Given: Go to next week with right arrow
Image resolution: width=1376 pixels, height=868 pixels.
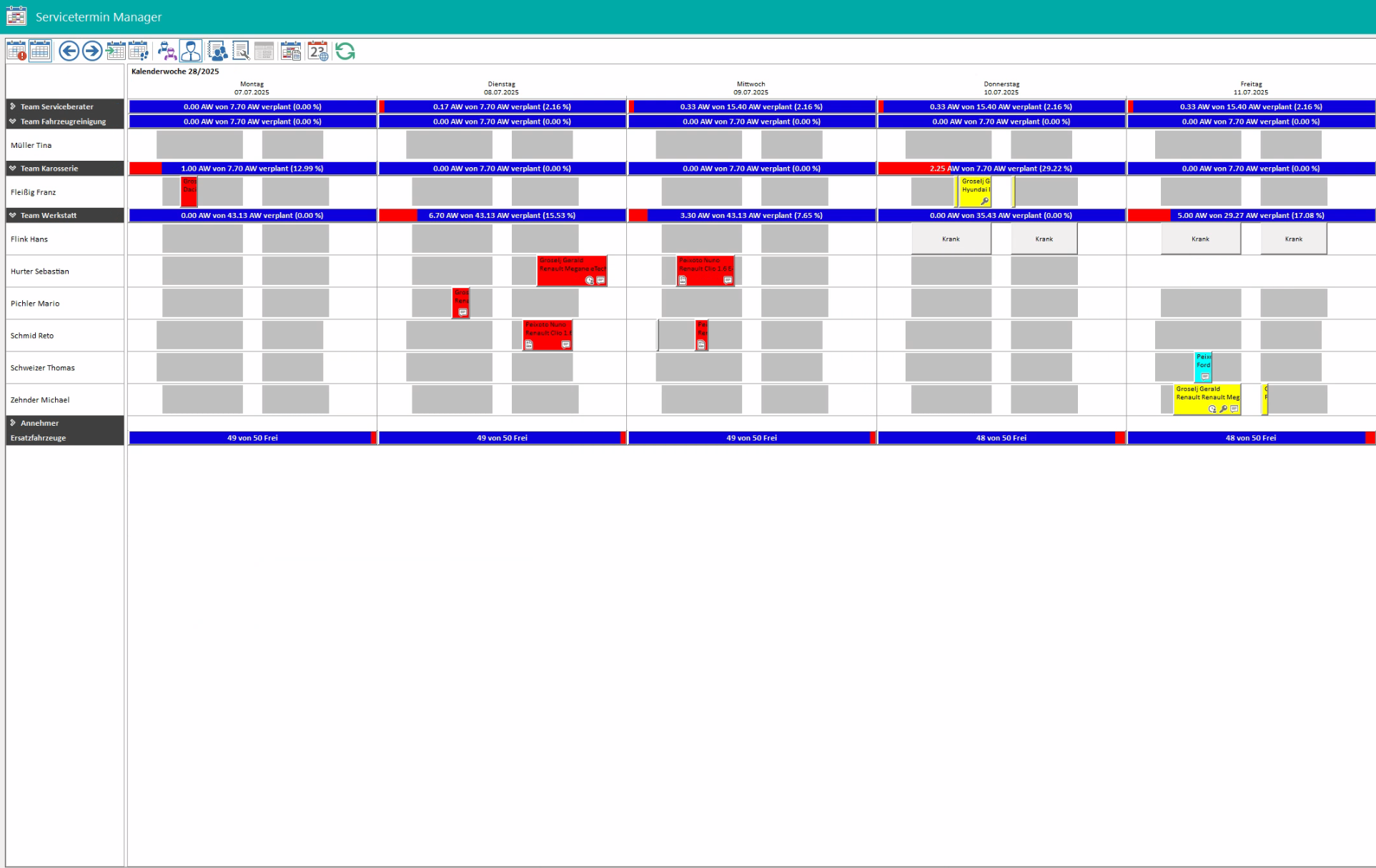Looking at the screenshot, I should click(92, 51).
